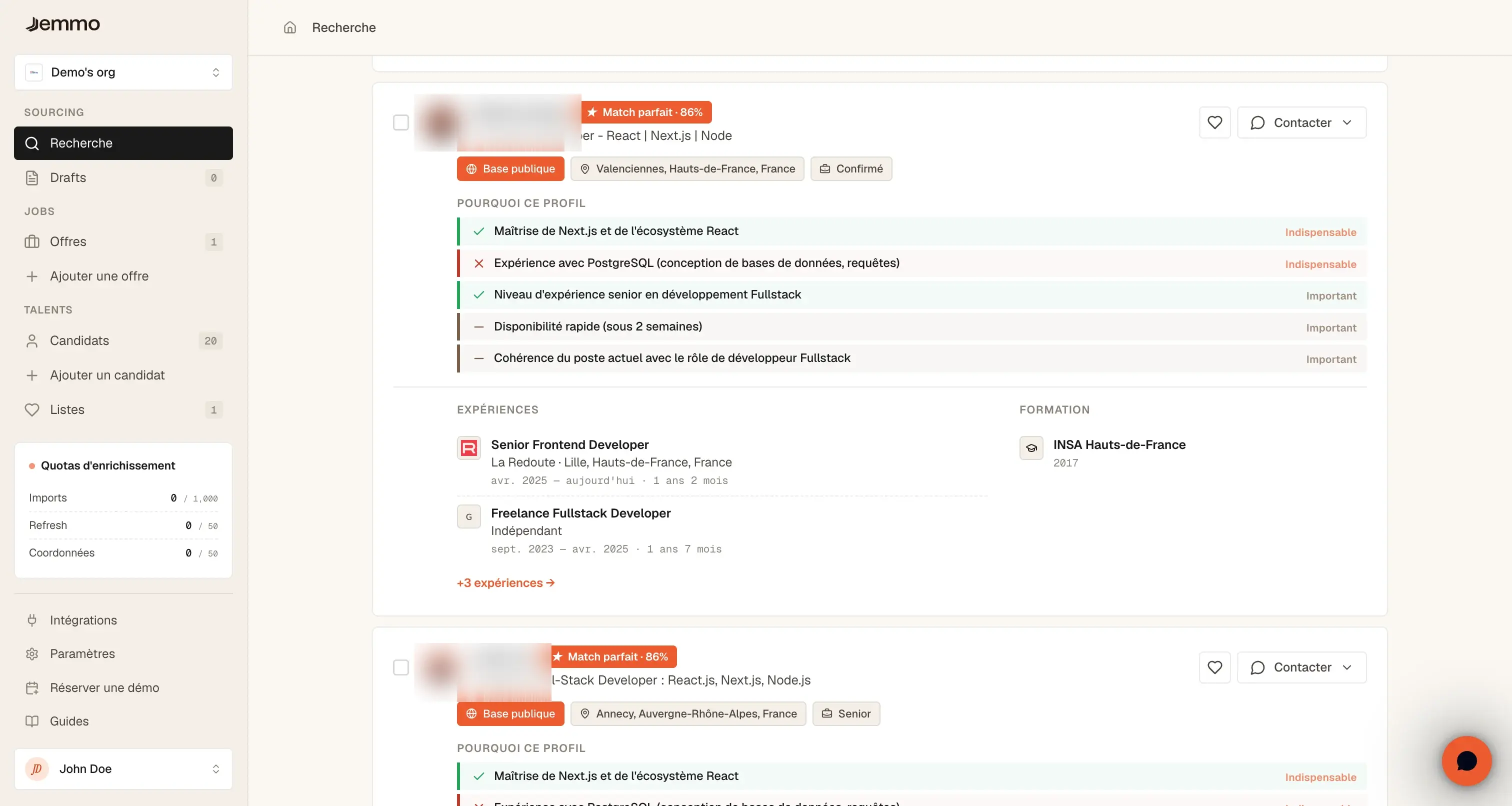Screen dimensions: 1512x806
Task: Click John Doe avatar icon
Action: click(x=37, y=769)
